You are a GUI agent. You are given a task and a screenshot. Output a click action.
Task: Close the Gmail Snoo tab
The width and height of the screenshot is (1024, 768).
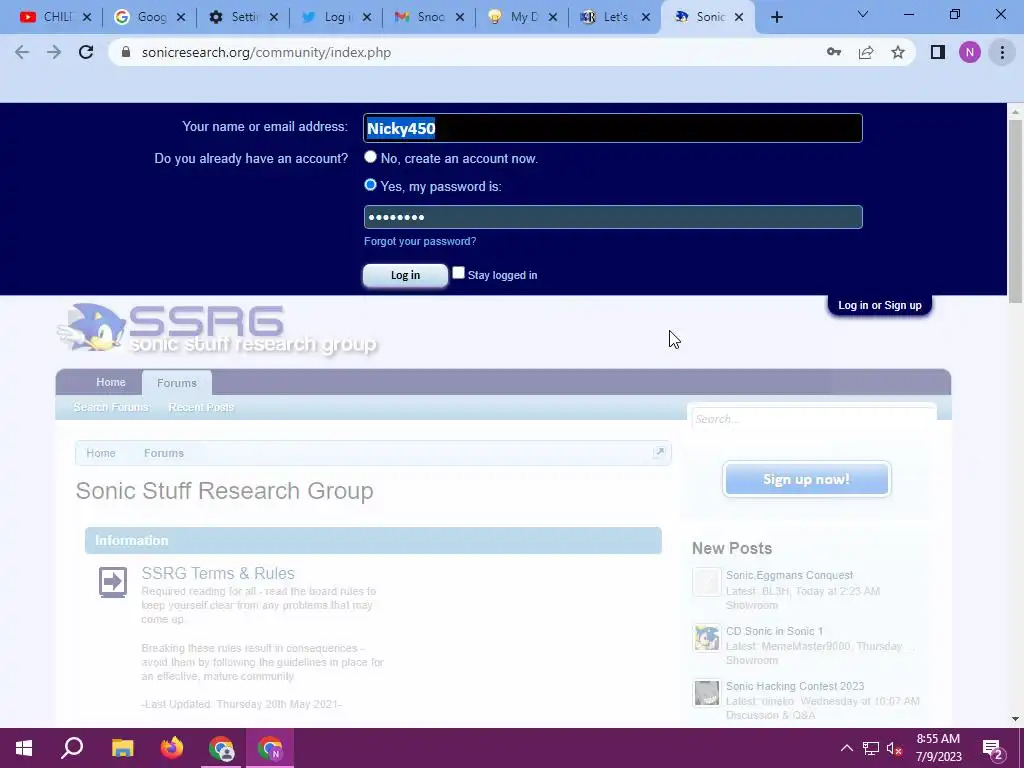pos(460,18)
